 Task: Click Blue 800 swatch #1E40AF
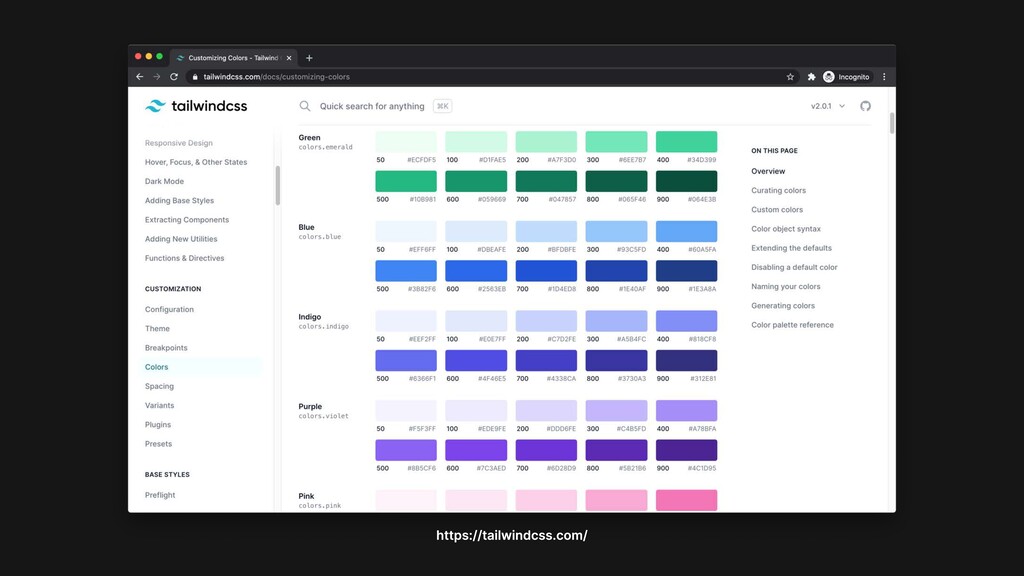616,271
